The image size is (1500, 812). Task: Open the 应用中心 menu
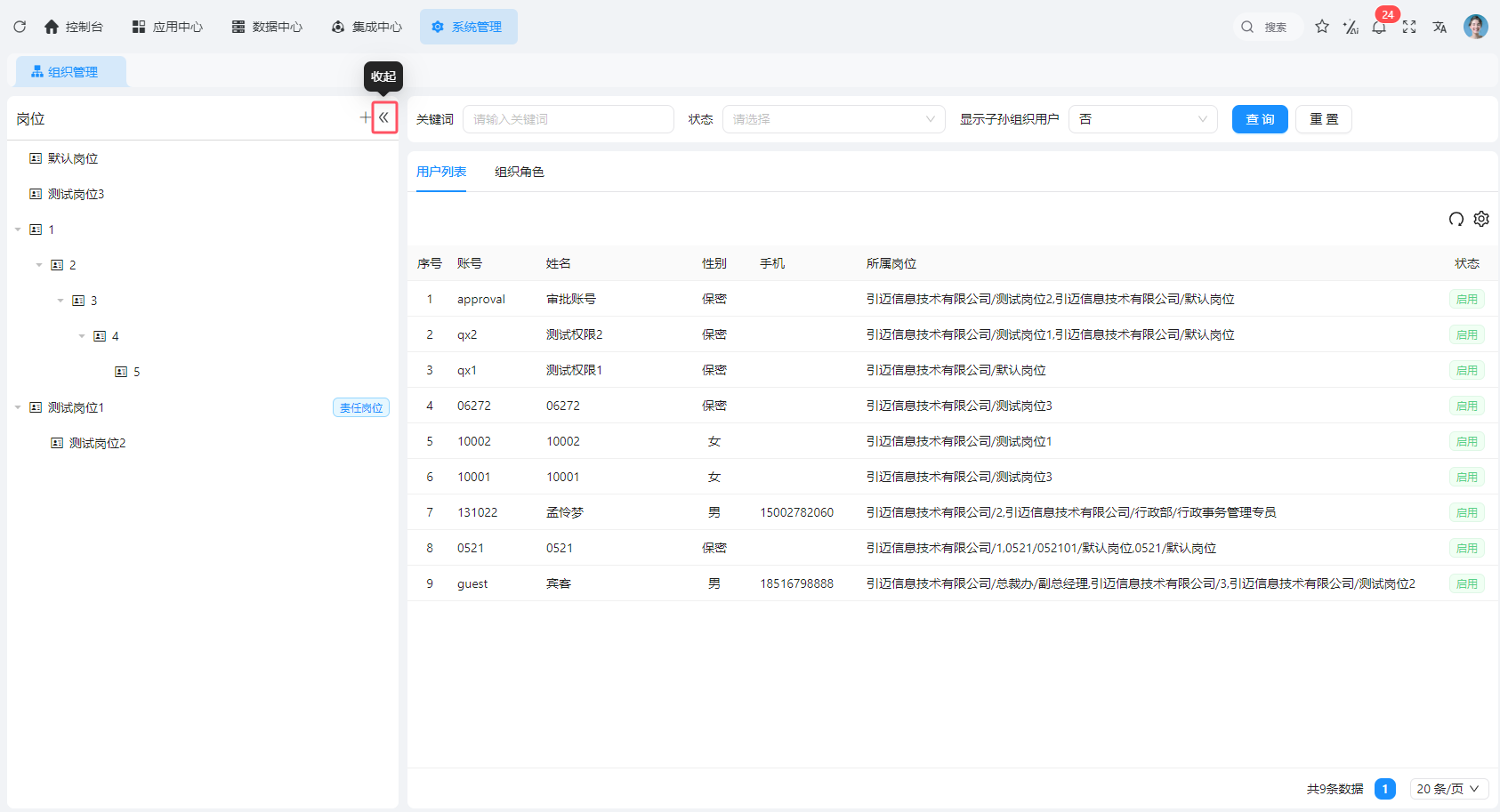point(167,27)
